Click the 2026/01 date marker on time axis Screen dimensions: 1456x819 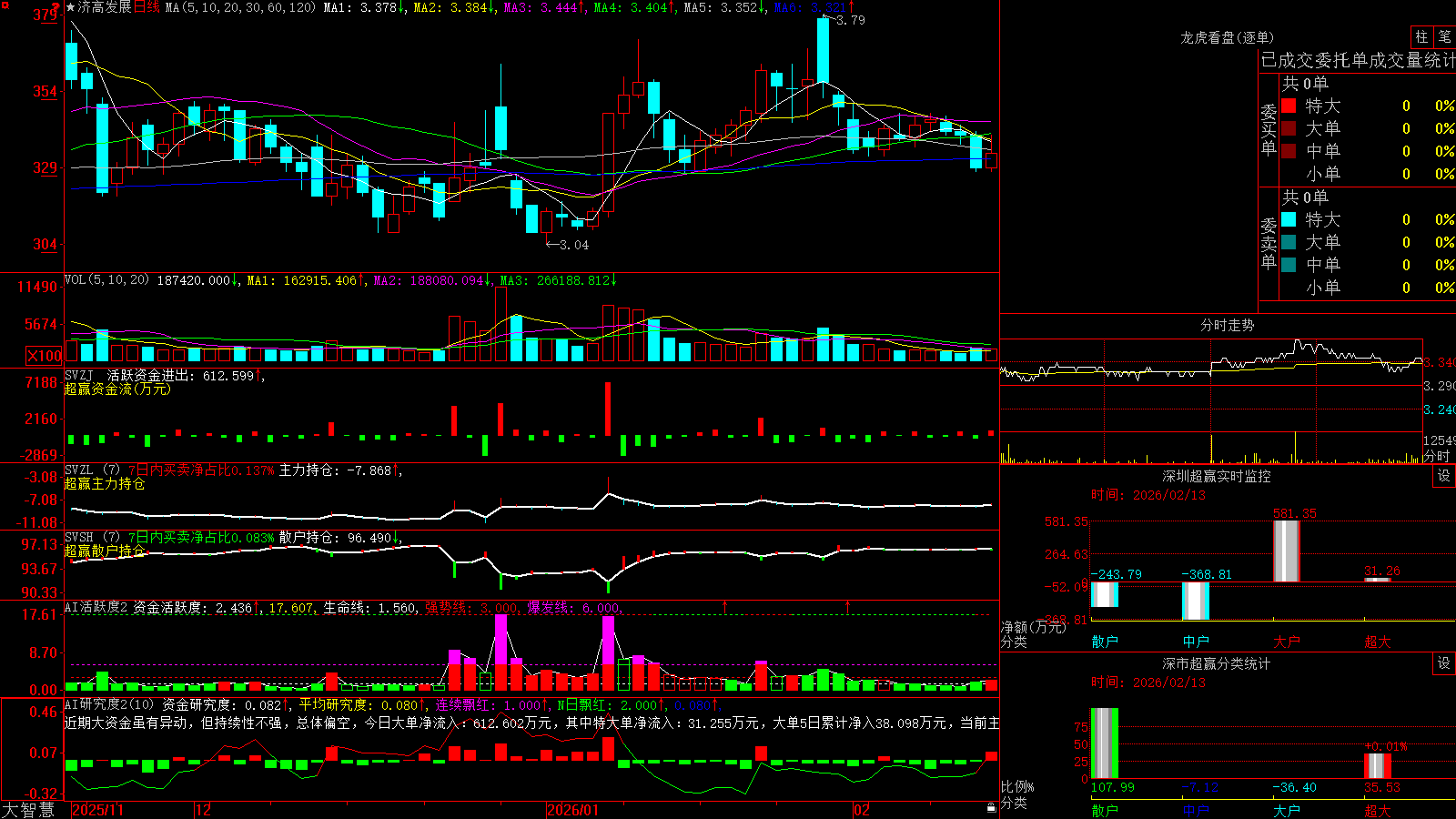click(573, 810)
